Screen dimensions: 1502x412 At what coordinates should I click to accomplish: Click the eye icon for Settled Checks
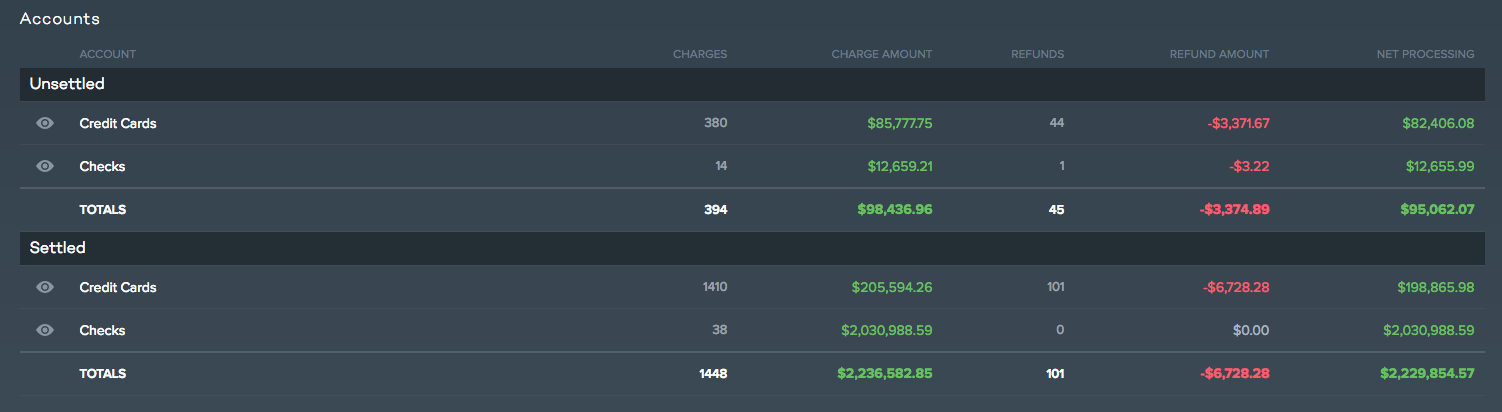coord(45,330)
